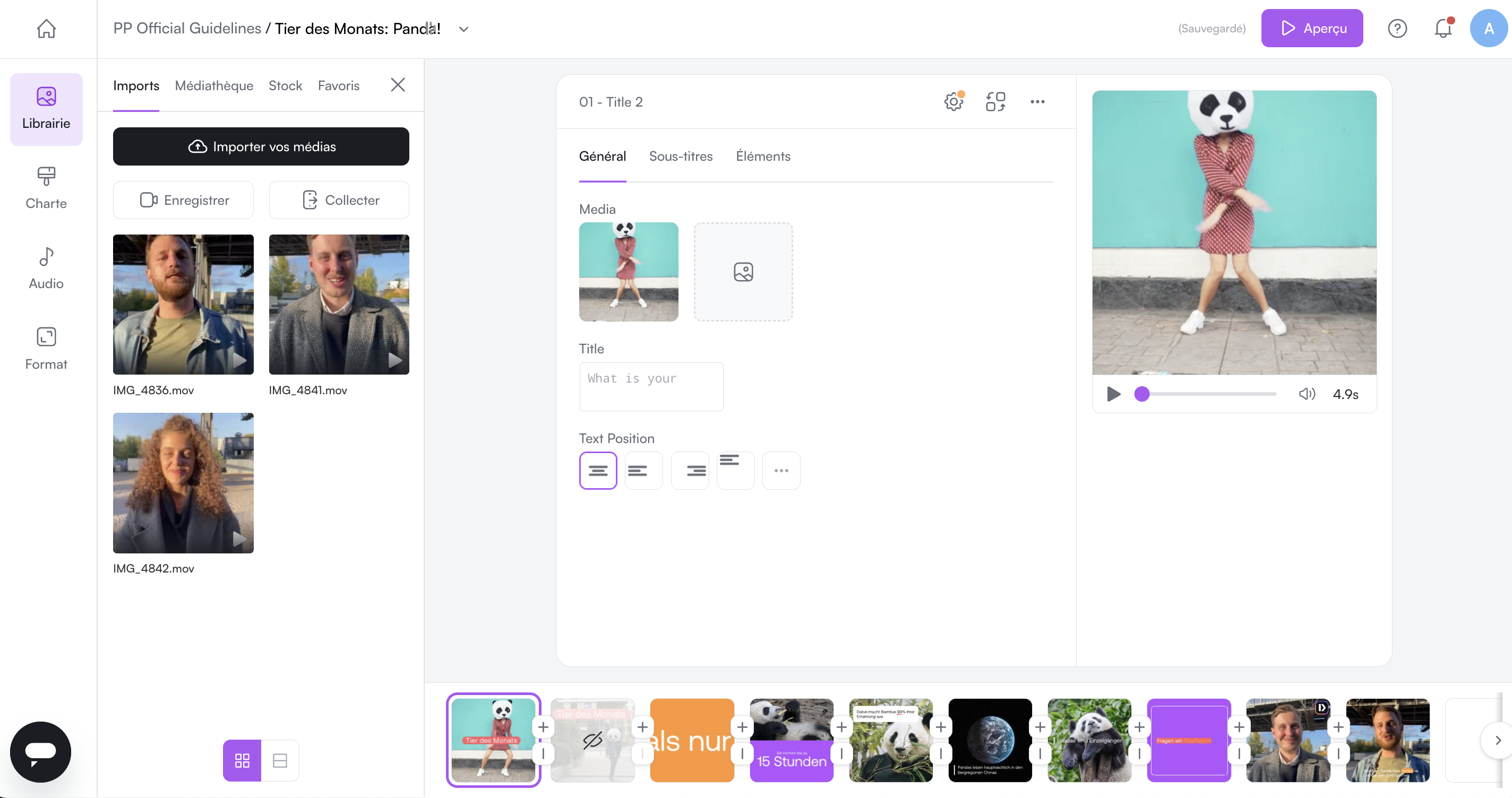Switch to the Sous-titres tab
Image resolution: width=1512 pixels, height=798 pixels.
pos(680,156)
